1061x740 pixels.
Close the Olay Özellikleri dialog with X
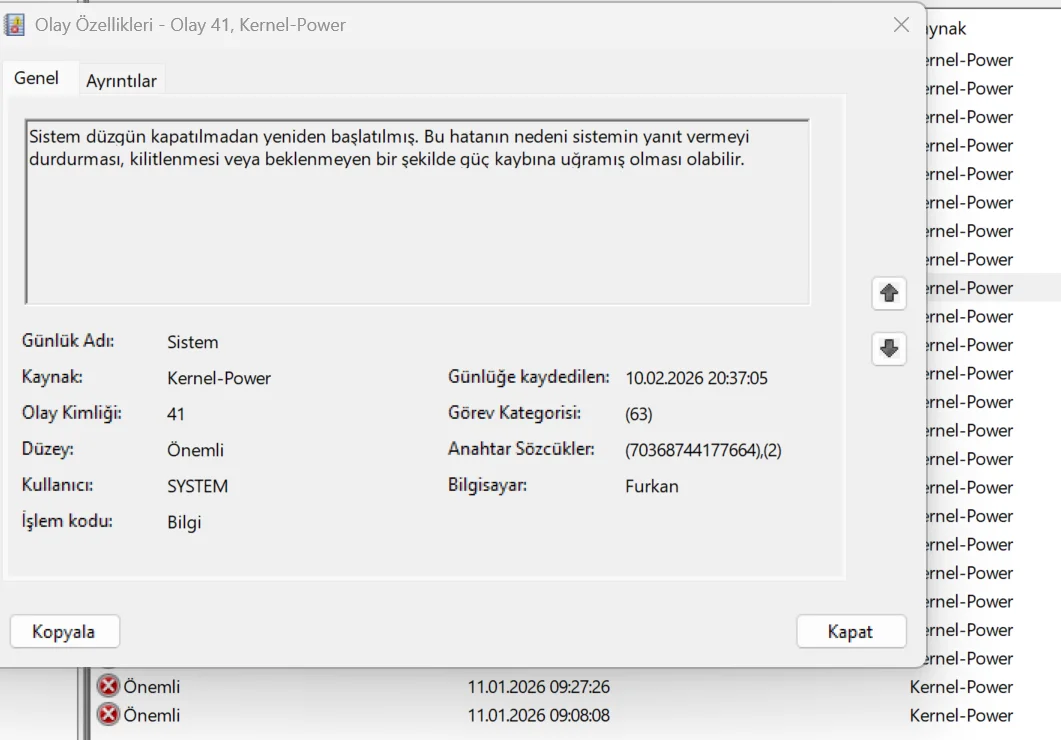(x=901, y=25)
